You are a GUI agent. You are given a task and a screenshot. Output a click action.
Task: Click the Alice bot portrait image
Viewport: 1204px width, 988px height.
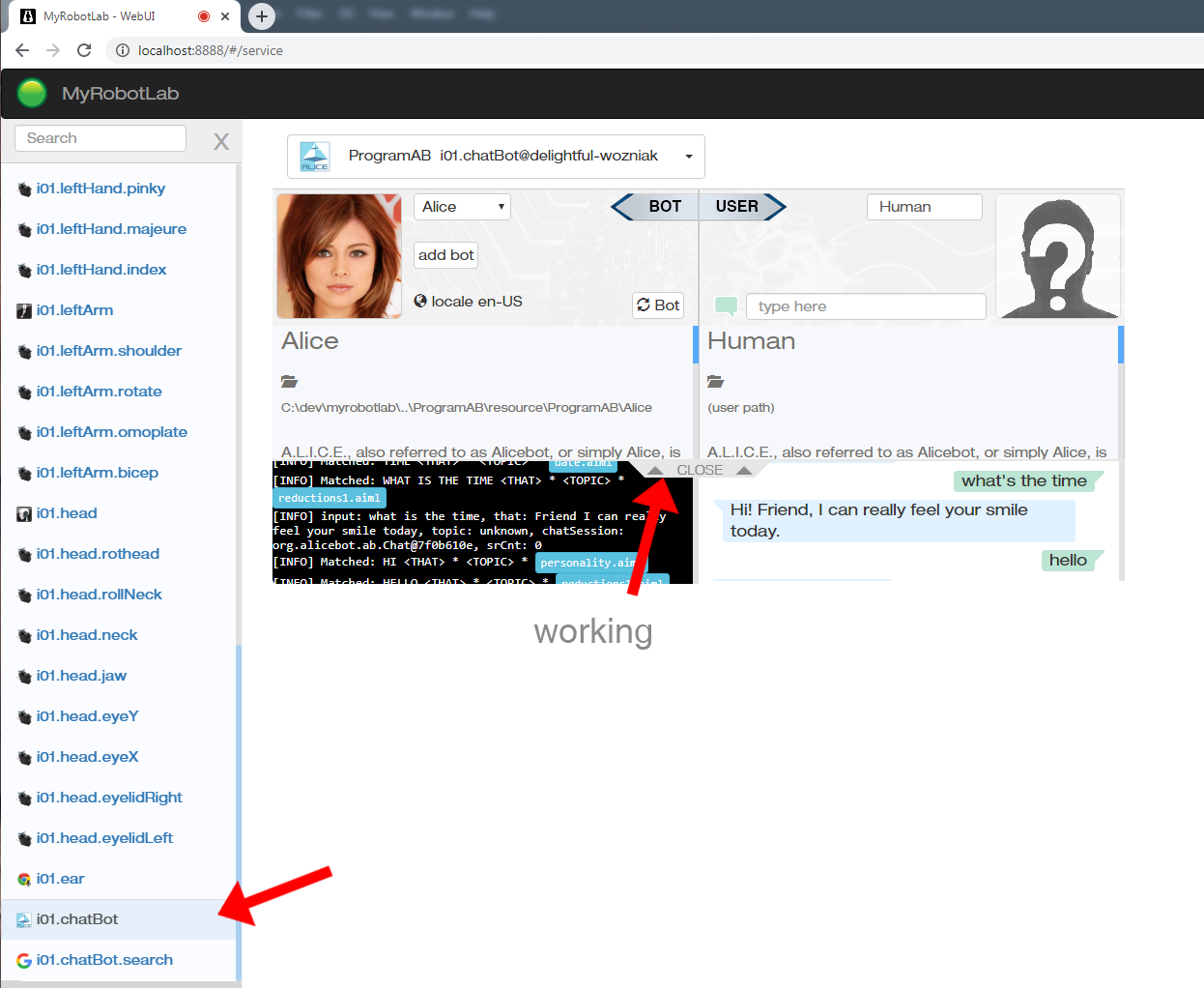[339, 256]
